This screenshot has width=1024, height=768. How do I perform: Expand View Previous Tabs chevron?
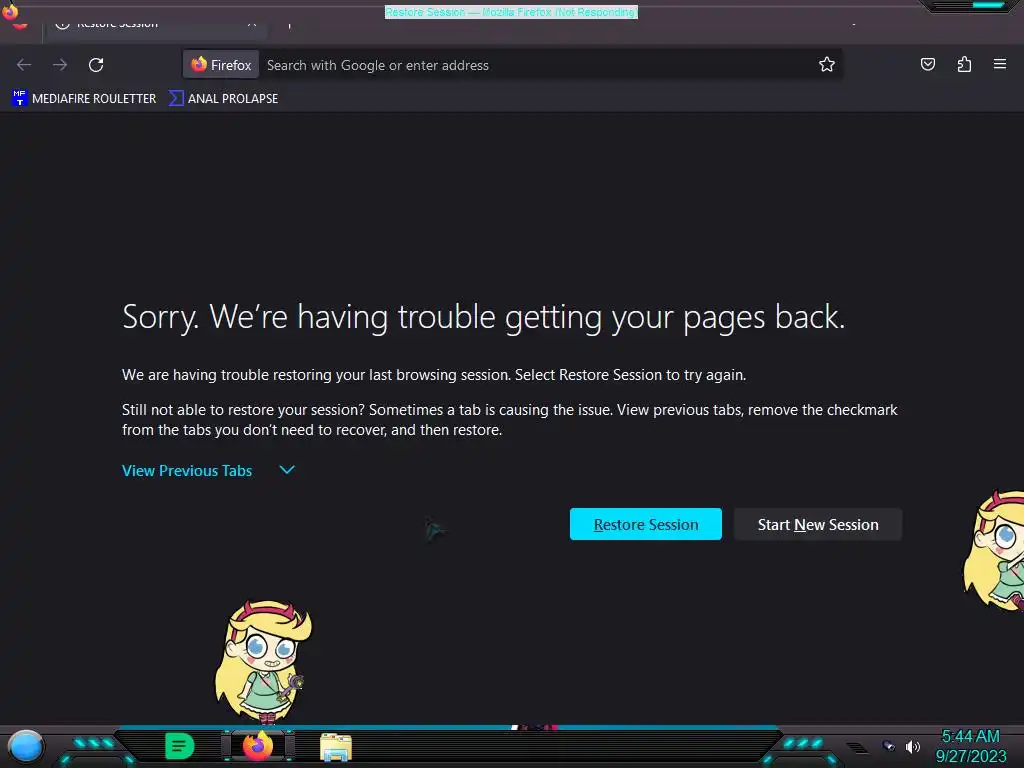coord(287,470)
